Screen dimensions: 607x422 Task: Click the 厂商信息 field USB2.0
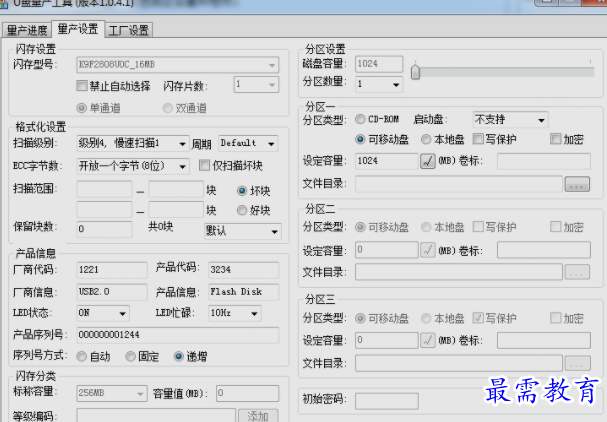(x=112, y=292)
